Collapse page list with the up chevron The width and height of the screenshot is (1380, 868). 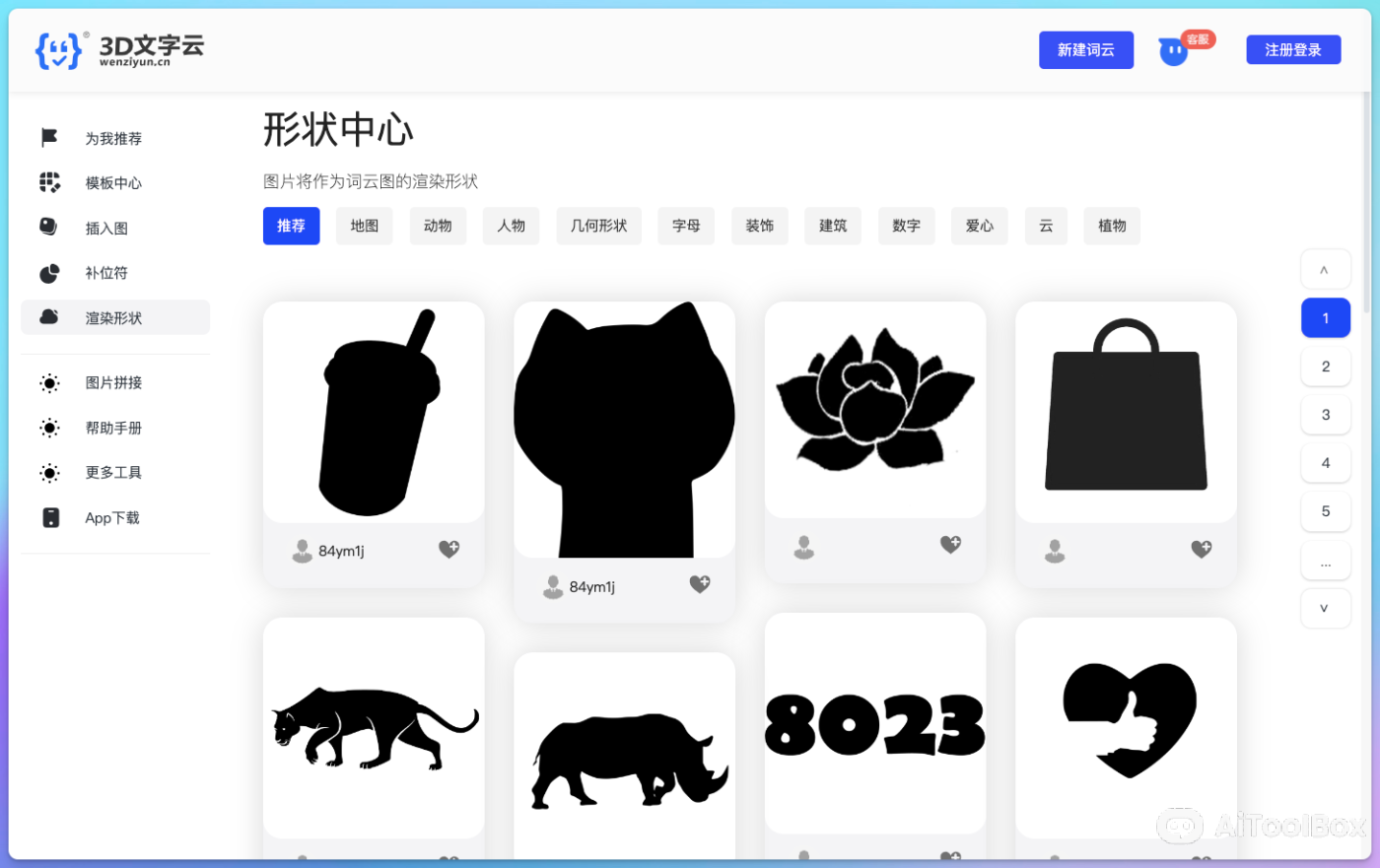1326,269
